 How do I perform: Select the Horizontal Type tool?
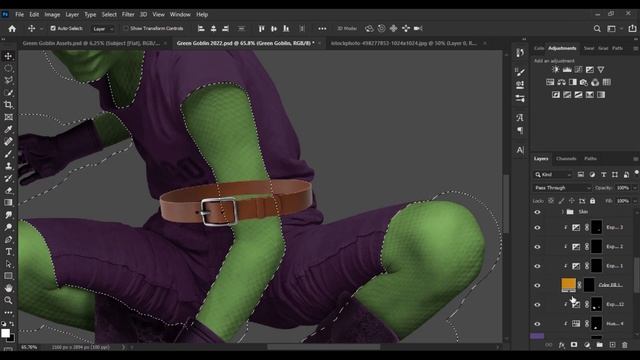tap(8, 252)
